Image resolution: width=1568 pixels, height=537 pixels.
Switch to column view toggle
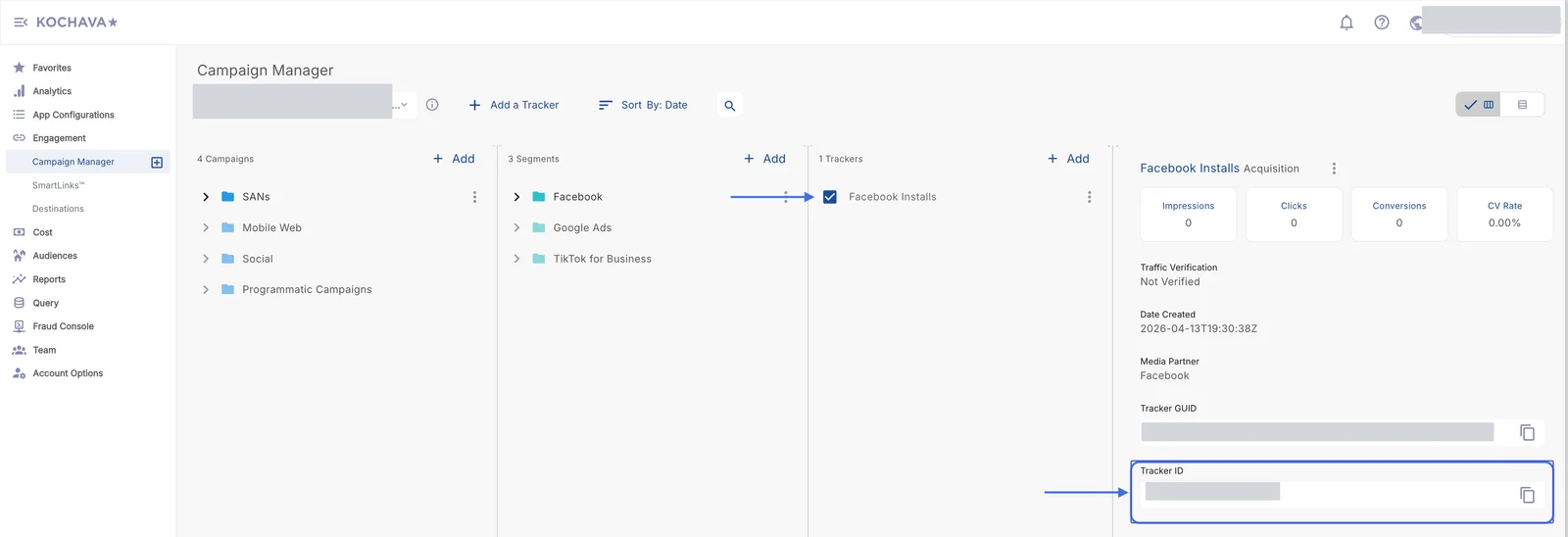[1478, 105]
